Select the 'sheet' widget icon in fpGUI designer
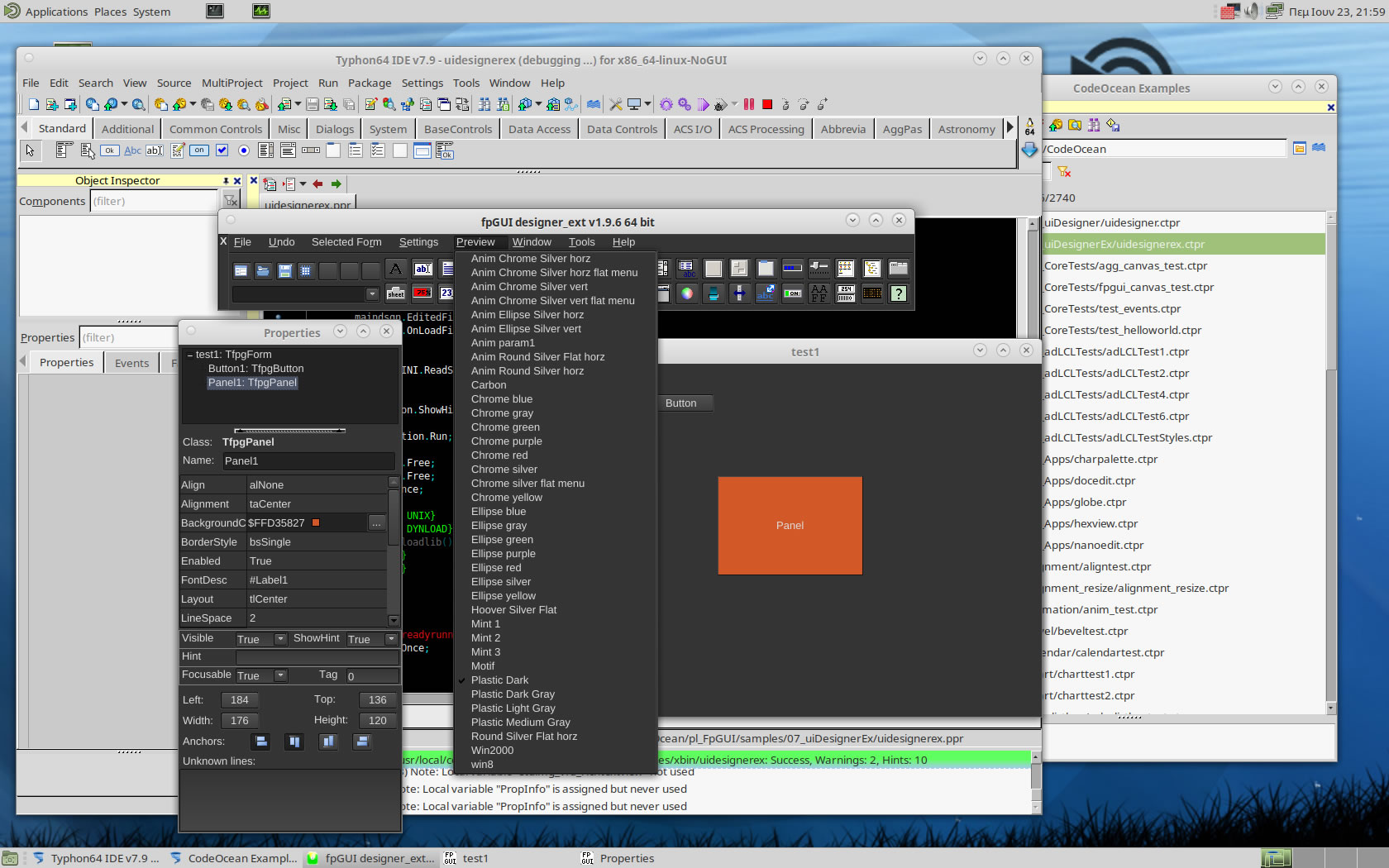This screenshot has height=868, width=1389. point(396,293)
